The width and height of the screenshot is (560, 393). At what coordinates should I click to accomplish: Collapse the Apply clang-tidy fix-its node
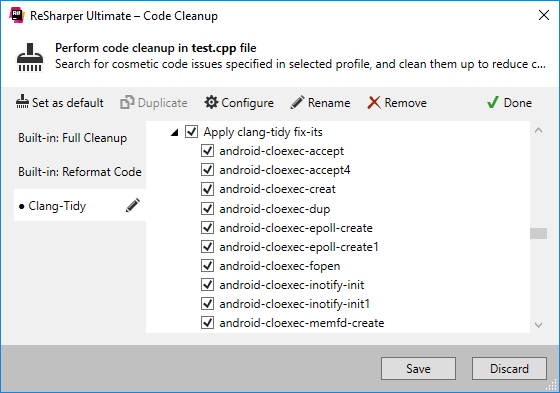click(175, 133)
